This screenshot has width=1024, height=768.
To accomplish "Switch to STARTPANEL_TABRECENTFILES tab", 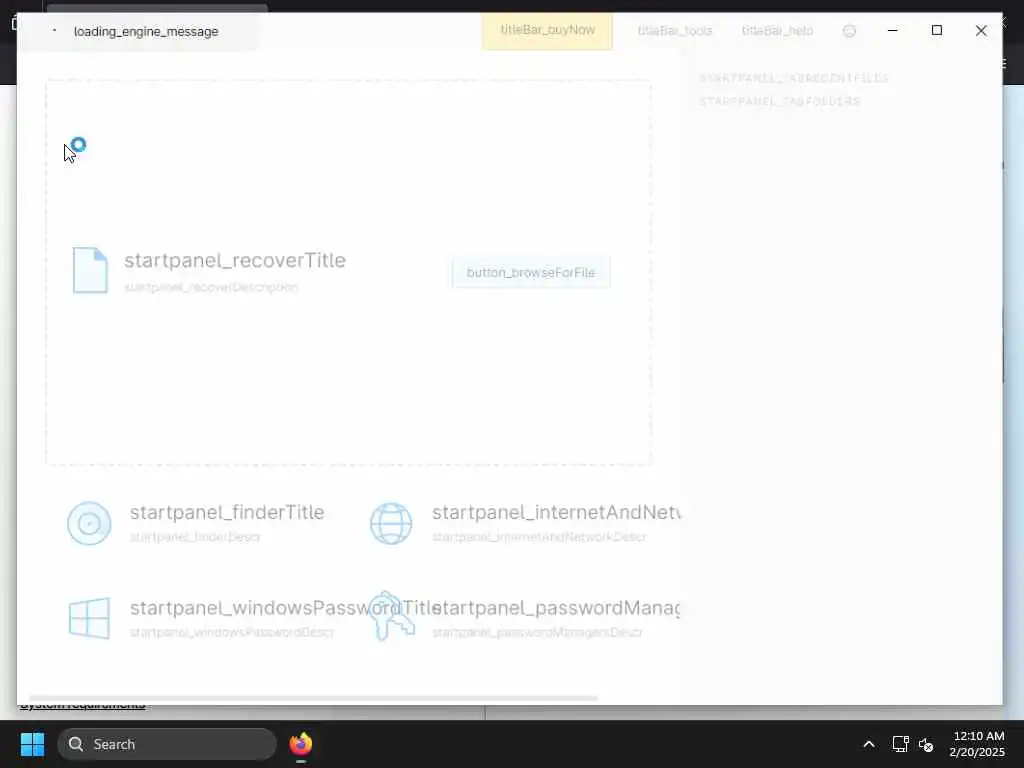I will click(x=794, y=78).
